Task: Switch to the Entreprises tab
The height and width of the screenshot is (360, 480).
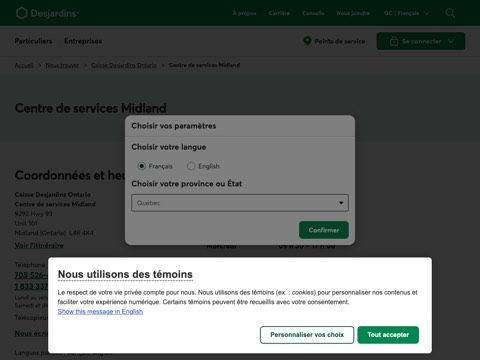Action: point(83,41)
